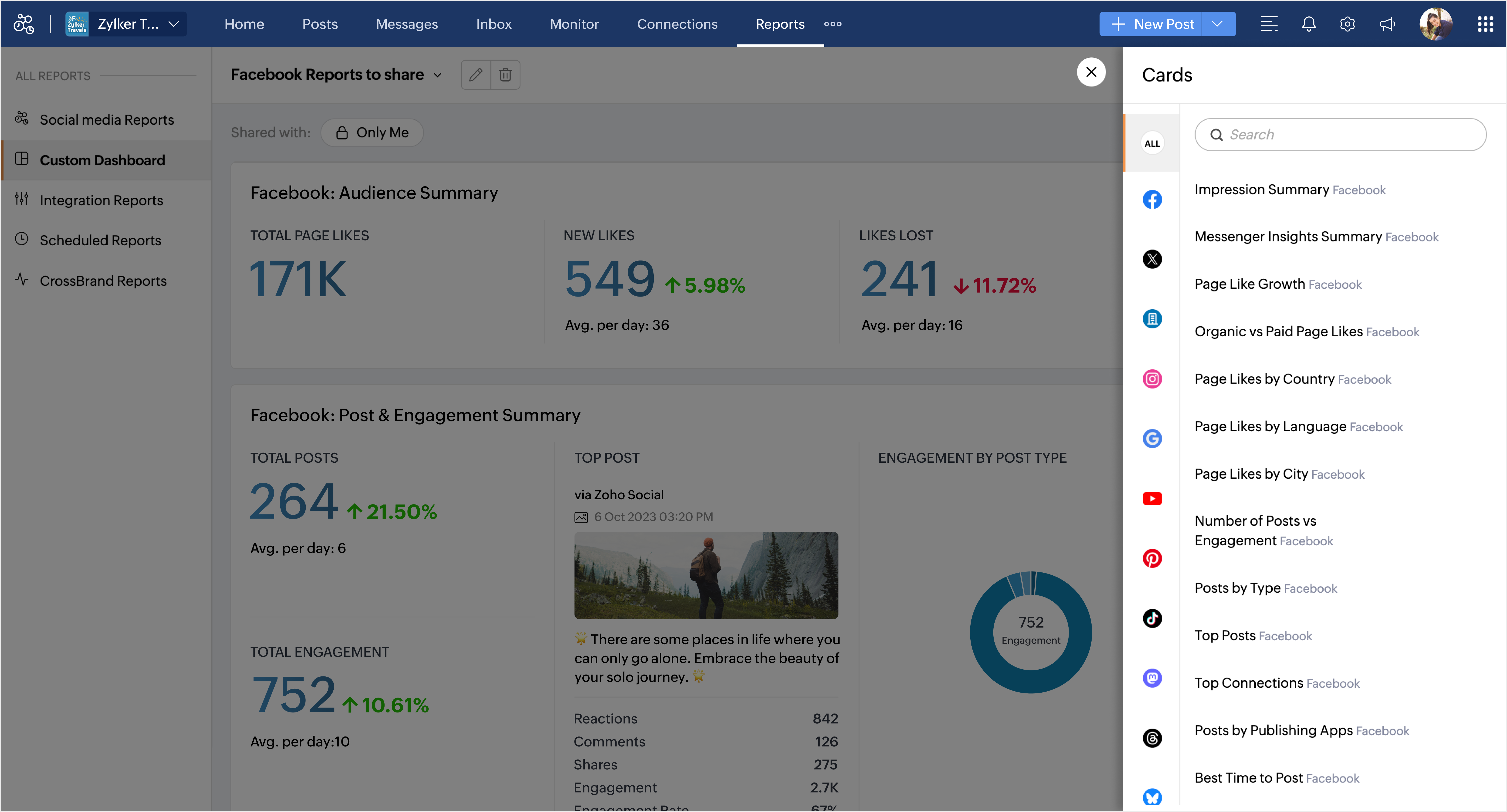Open the Monitor tab
1507x812 pixels.
click(x=574, y=24)
